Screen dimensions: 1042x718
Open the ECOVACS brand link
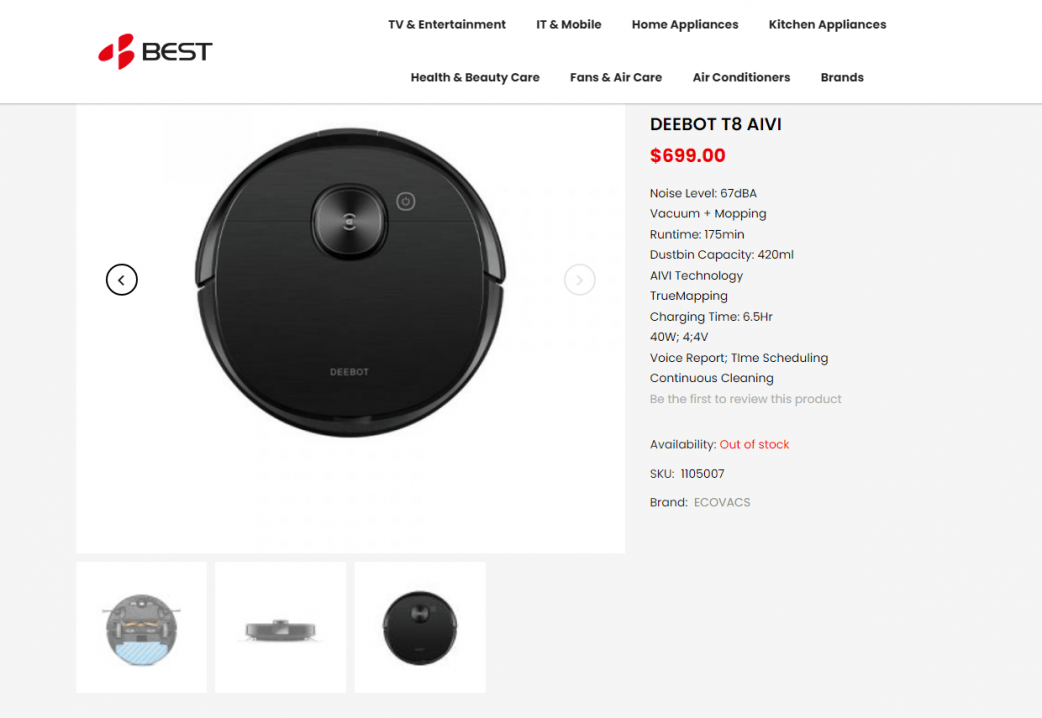tap(722, 503)
